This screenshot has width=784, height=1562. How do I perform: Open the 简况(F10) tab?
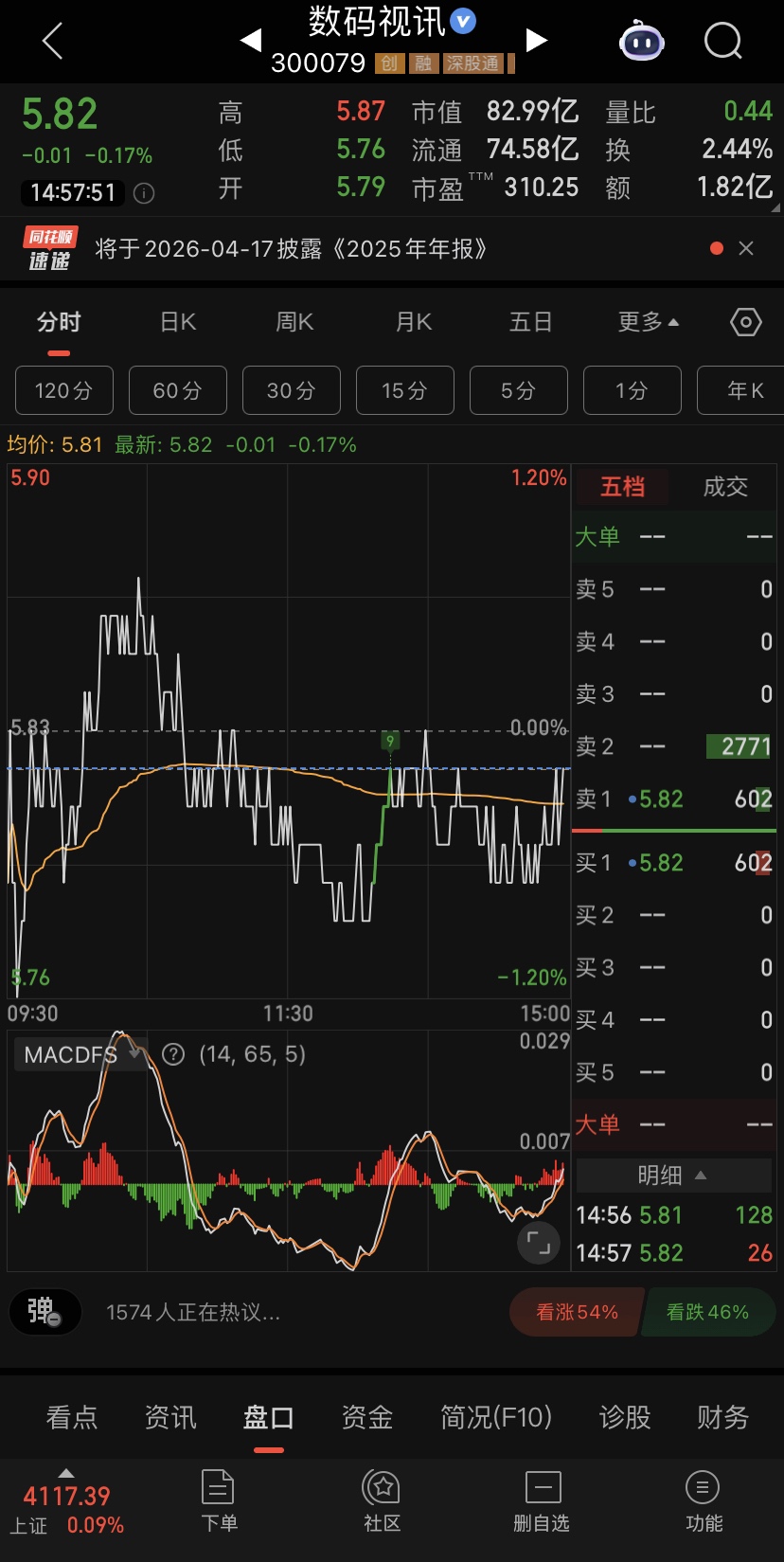496,1417
